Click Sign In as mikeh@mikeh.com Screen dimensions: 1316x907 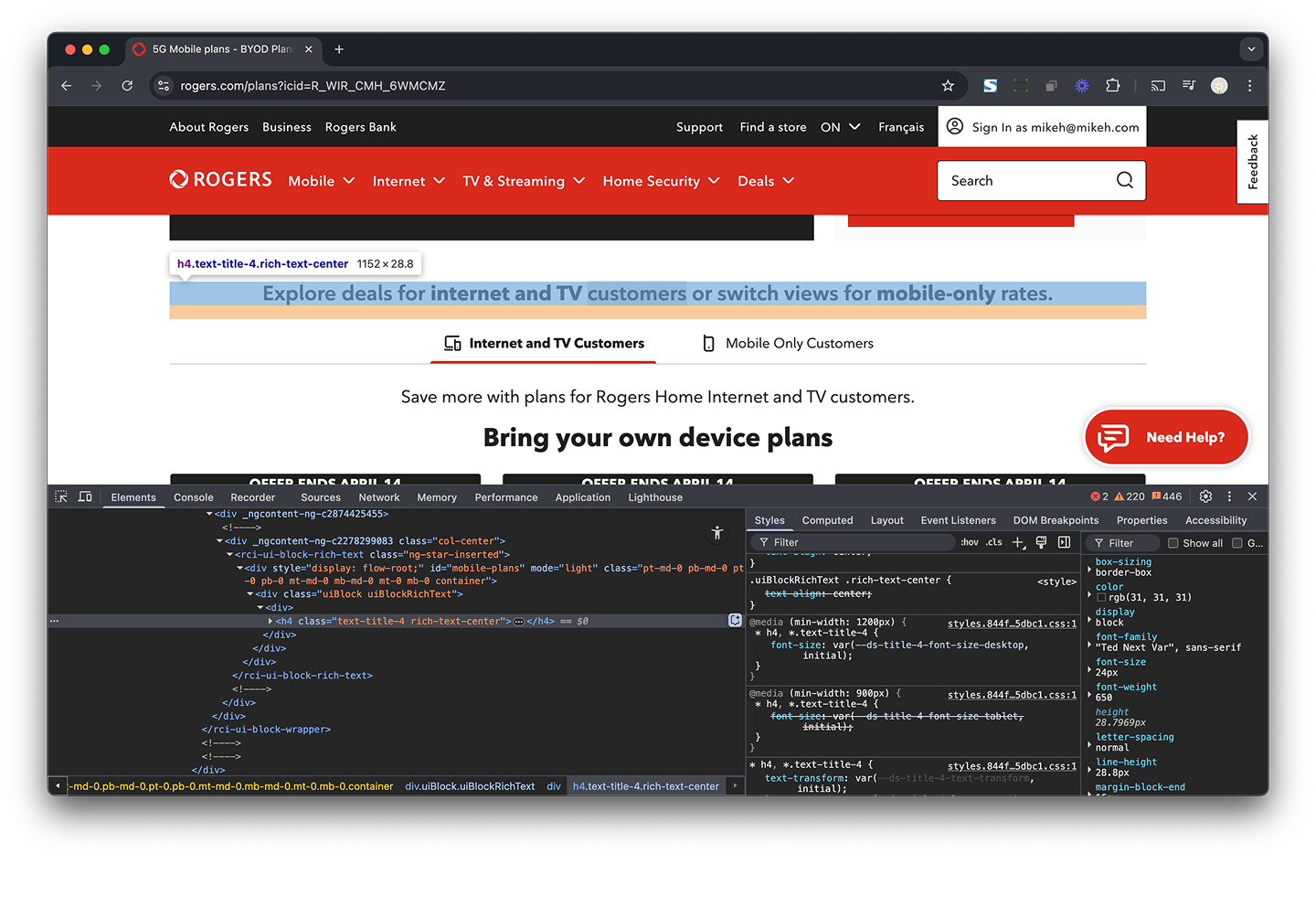tap(1042, 127)
